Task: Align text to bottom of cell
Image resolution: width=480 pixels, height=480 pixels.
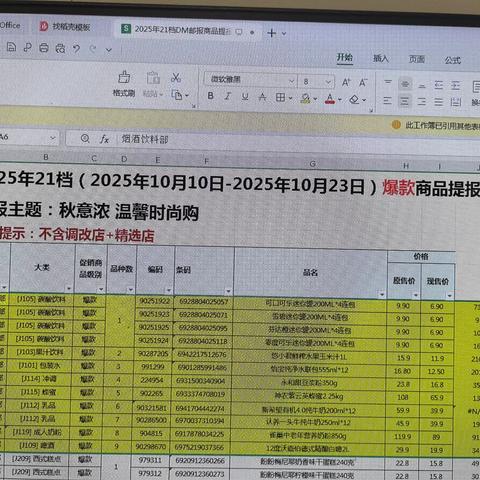Action: pyautogui.click(x=422, y=86)
